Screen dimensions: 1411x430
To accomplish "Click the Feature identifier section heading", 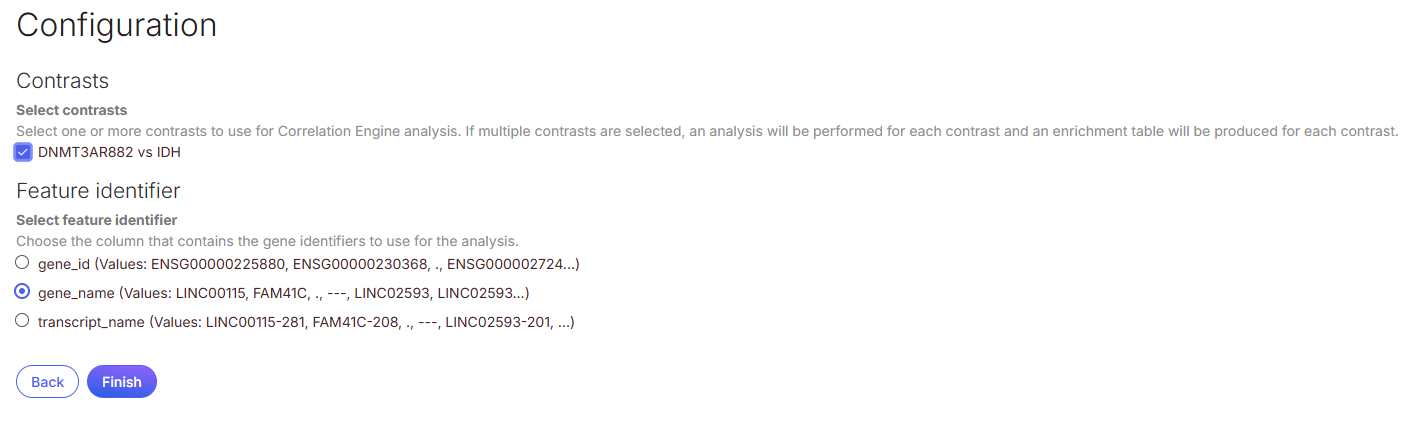I will [x=98, y=190].
